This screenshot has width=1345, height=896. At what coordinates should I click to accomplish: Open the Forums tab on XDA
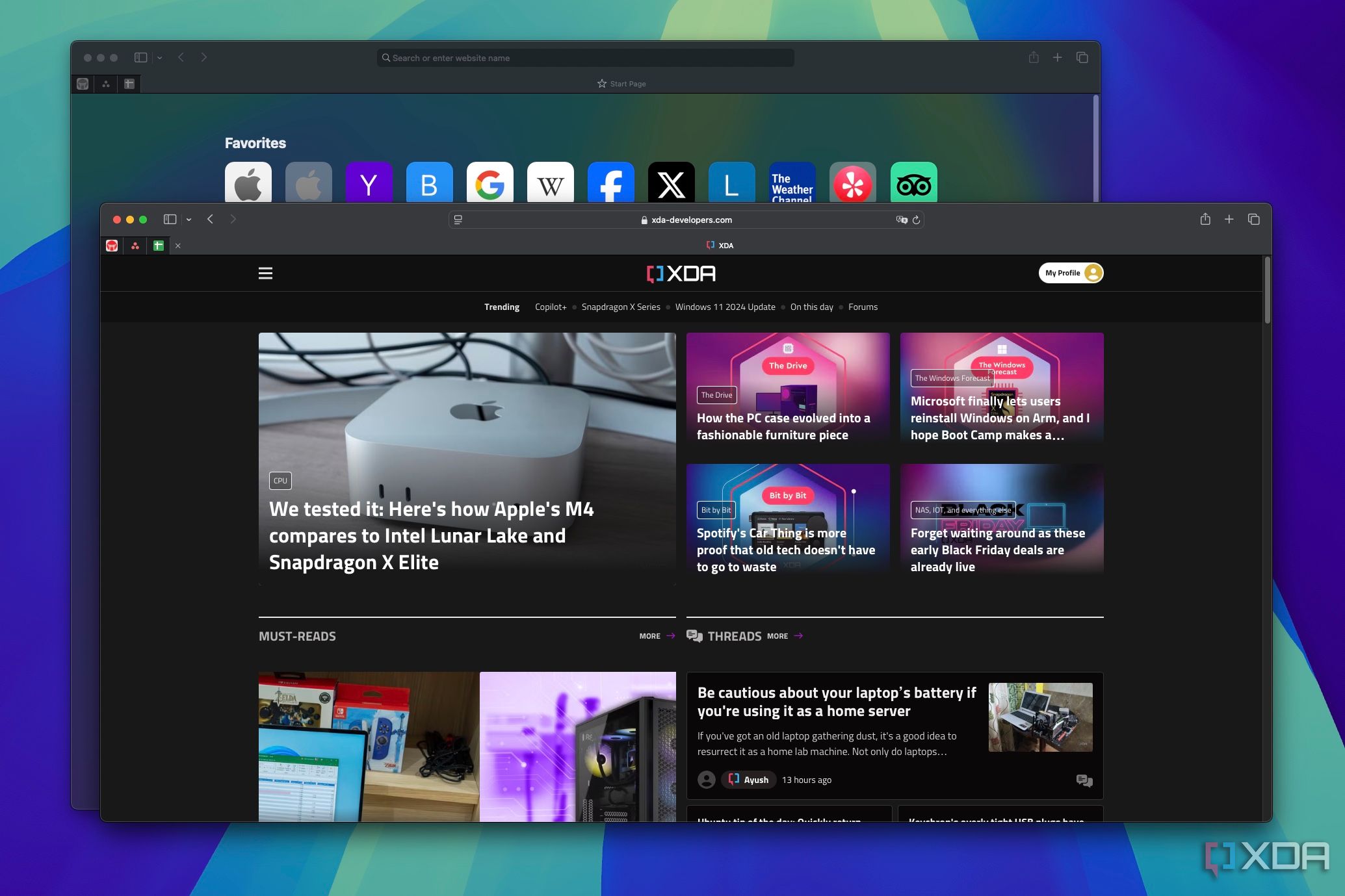tap(862, 306)
